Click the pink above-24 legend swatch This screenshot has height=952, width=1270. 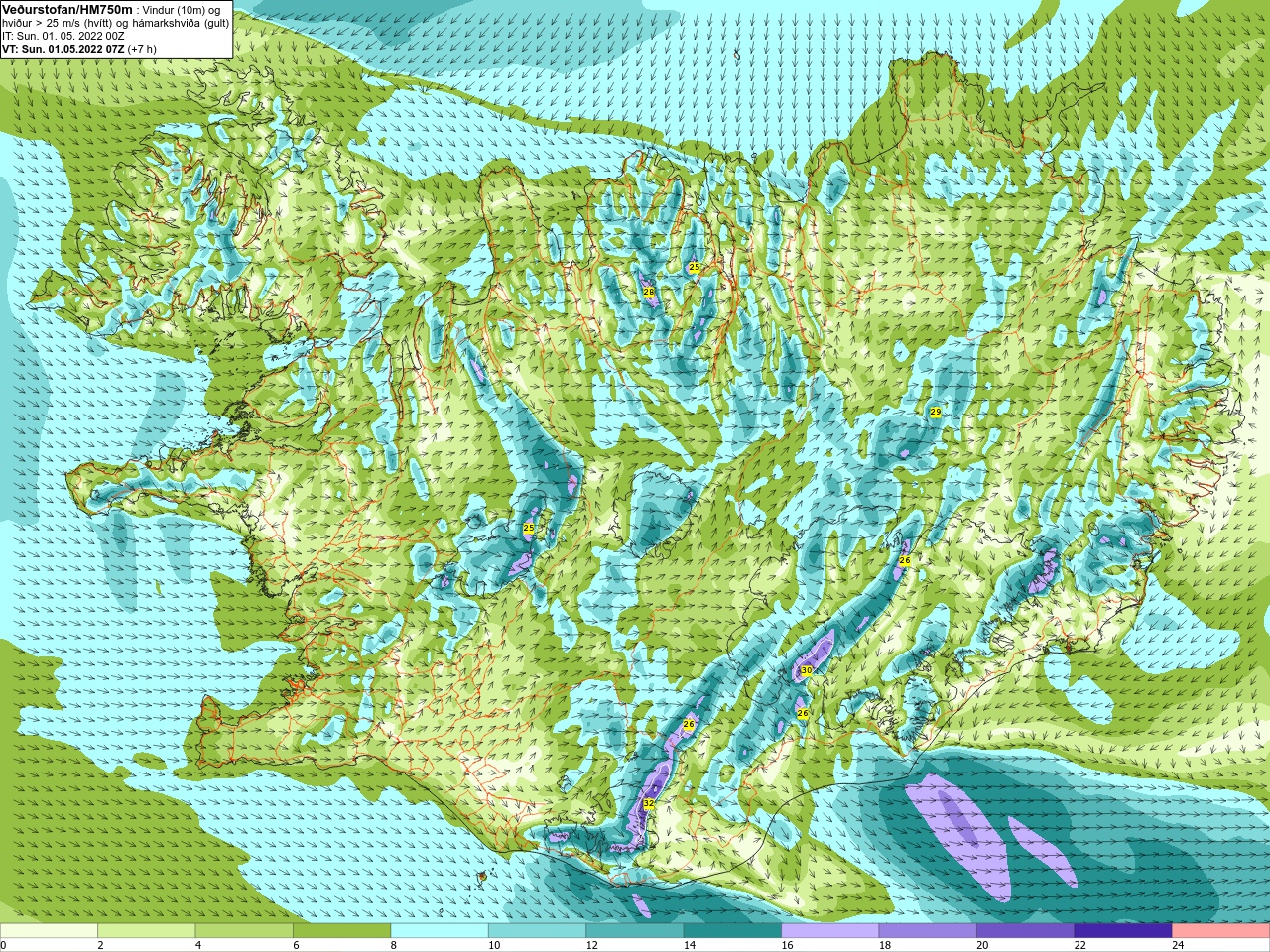tap(1221, 930)
